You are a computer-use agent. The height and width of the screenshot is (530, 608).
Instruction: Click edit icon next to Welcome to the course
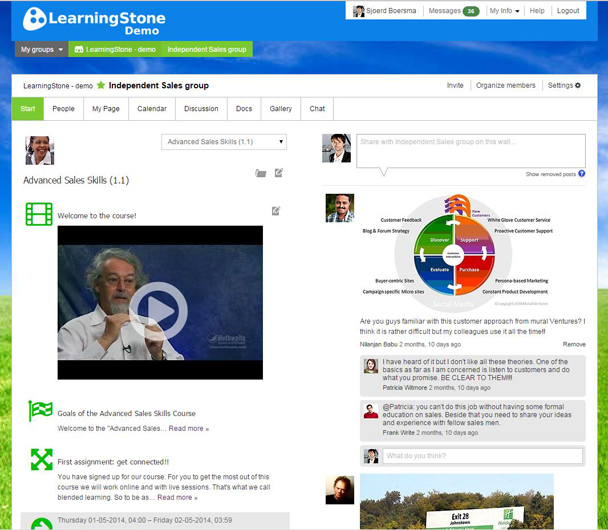pos(276,211)
